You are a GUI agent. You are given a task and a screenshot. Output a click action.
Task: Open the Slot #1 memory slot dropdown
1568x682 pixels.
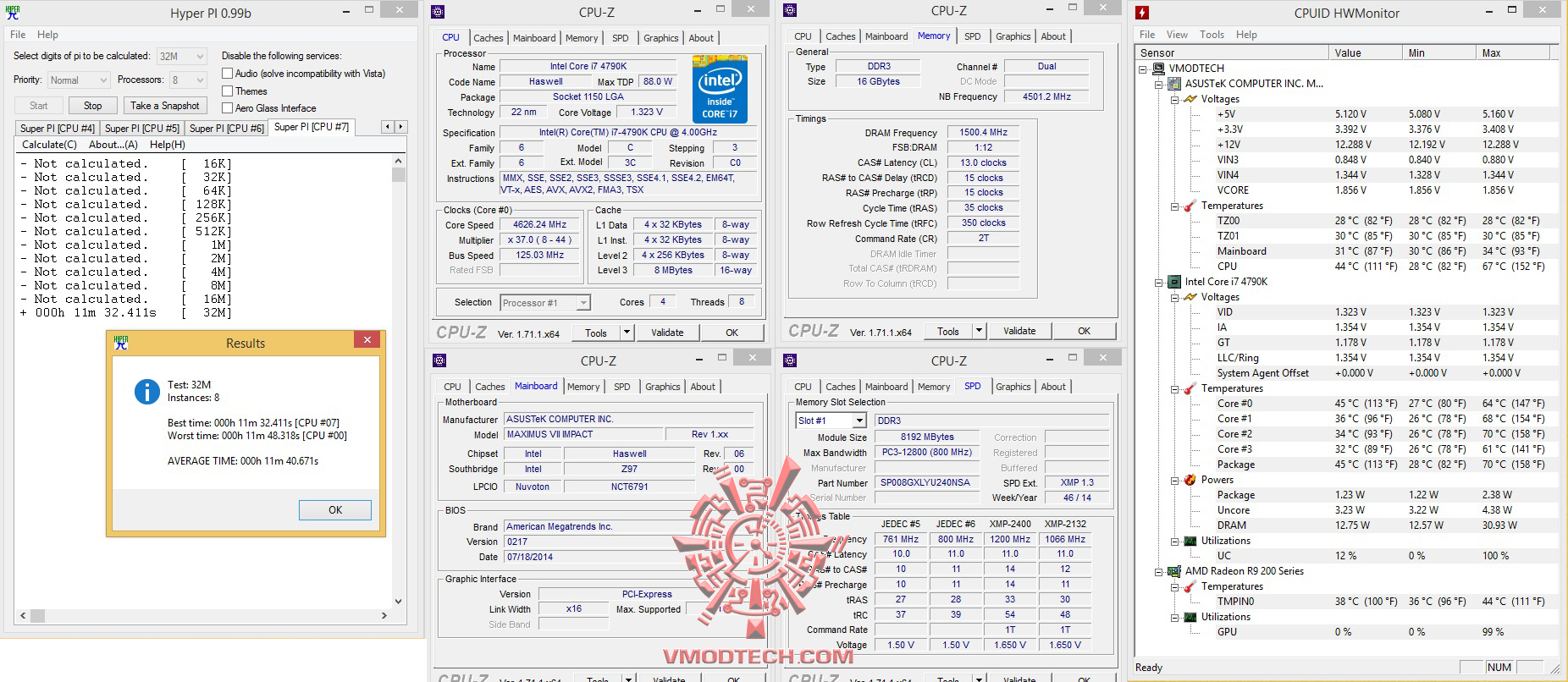(831, 421)
